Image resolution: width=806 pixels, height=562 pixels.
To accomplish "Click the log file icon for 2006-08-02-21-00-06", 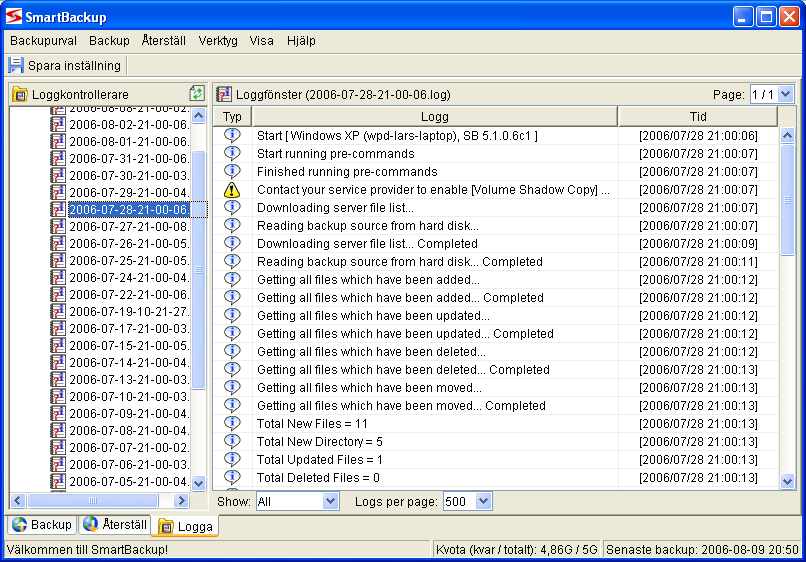I will pos(58,124).
